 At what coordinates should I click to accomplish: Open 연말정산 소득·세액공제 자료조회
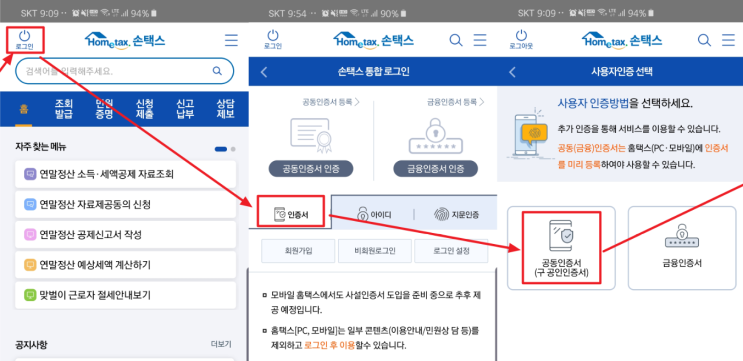coord(126,175)
